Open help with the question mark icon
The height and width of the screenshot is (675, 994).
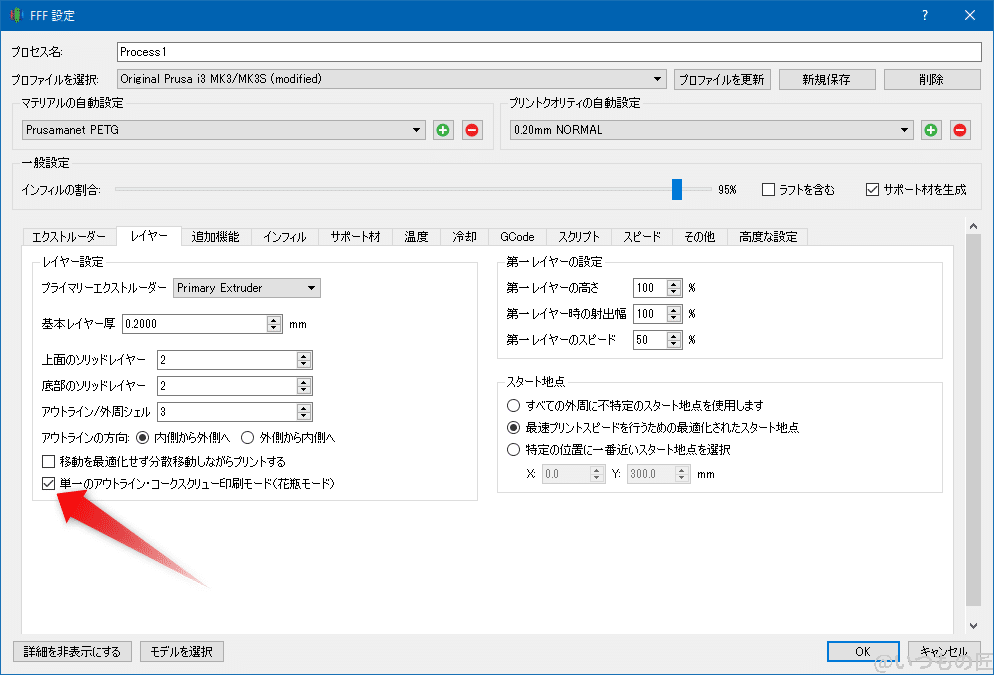(925, 15)
